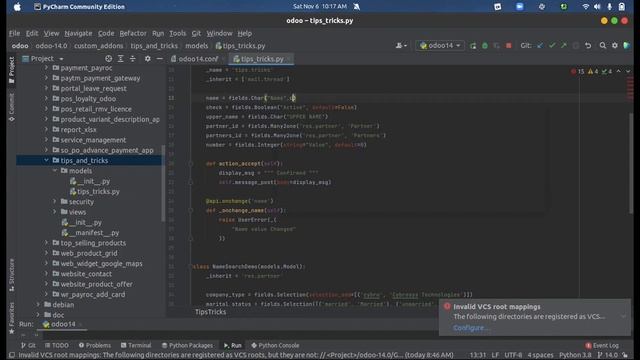Click the Python 3.8 interpreter in status bar
The width and height of the screenshot is (640, 360).
[x=575, y=355]
